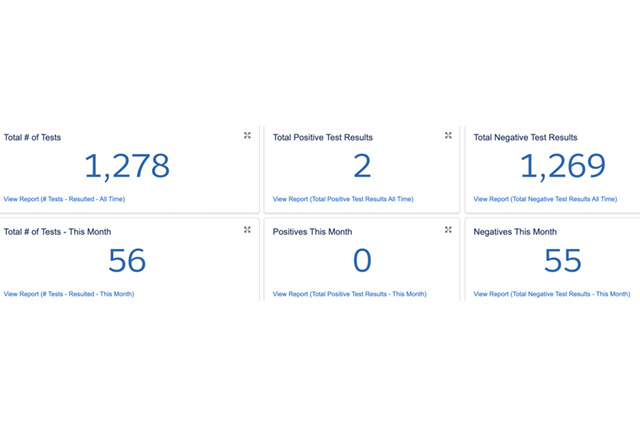The height and width of the screenshot is (428, 640).
Task: Expand the Total # of Tests widget
Action: (247, 135)
